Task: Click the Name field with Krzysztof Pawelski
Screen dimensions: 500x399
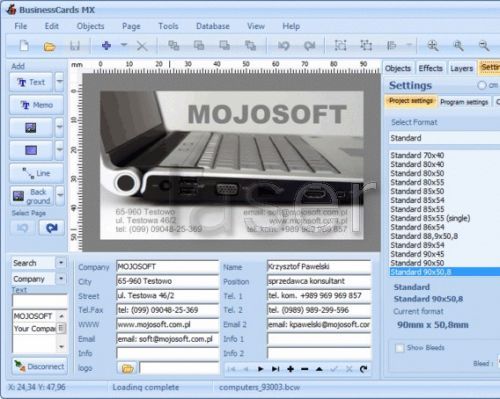Action: [x=319, y=267]
